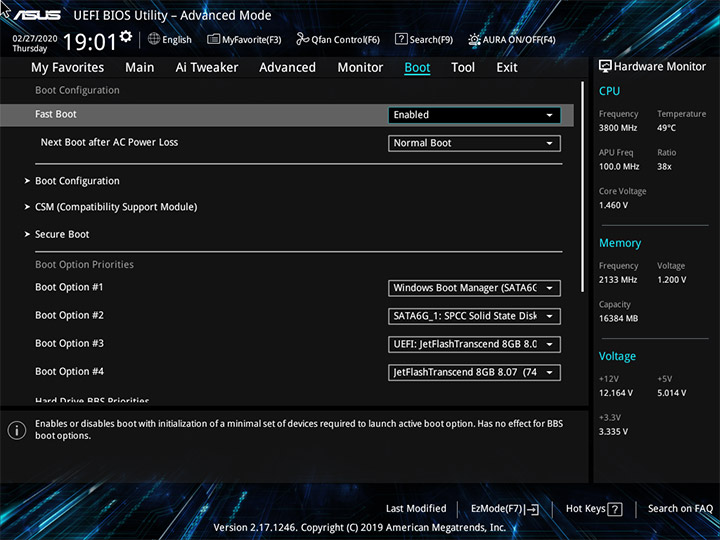Click the Search(F9) question mark icon
The image size is (720, 540).
click(x=401, y=39)
